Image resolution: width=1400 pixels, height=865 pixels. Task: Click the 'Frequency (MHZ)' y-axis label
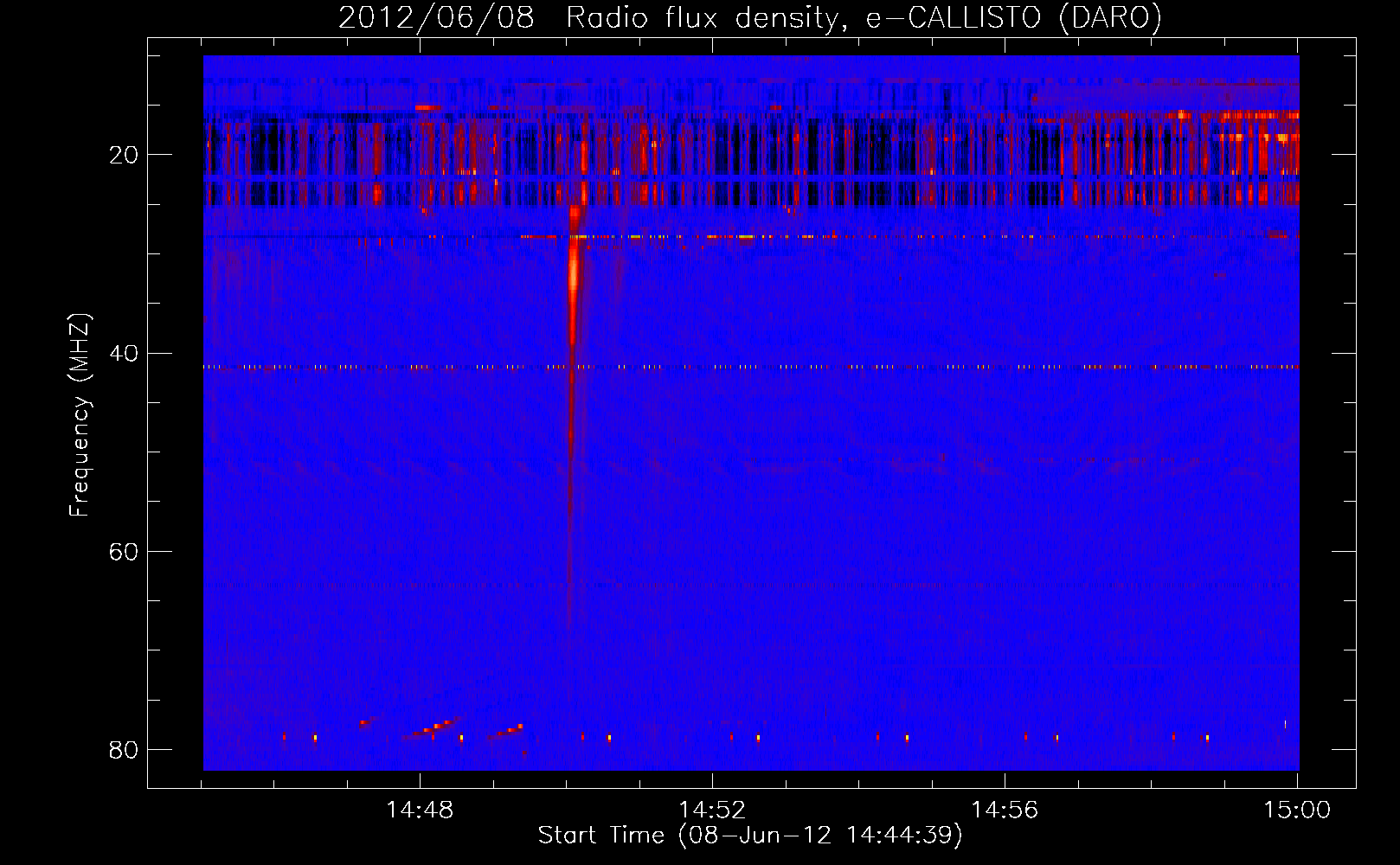[80, 415]
